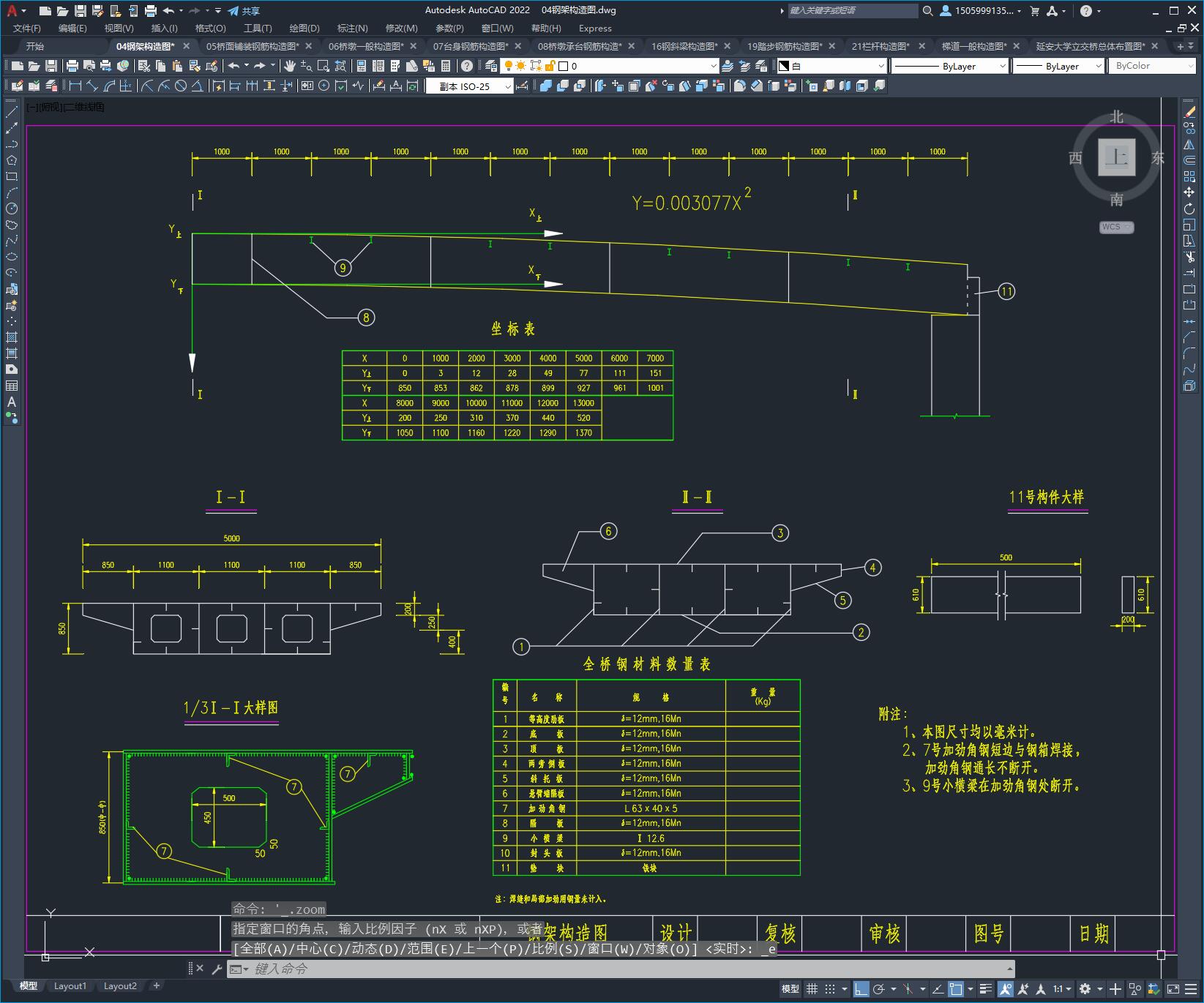Viewport: 1204px width, 1003px height.
Task: Toggle lineweight display in status bar
Action: coord(987,989)
